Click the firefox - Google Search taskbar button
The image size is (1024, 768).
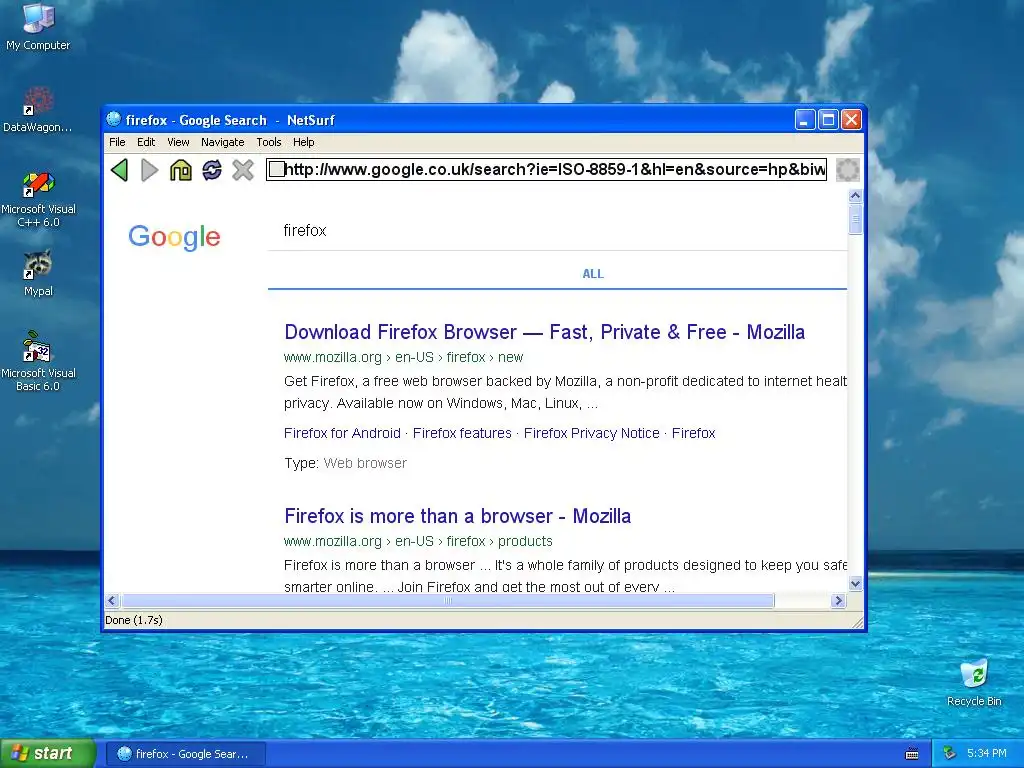186,754
